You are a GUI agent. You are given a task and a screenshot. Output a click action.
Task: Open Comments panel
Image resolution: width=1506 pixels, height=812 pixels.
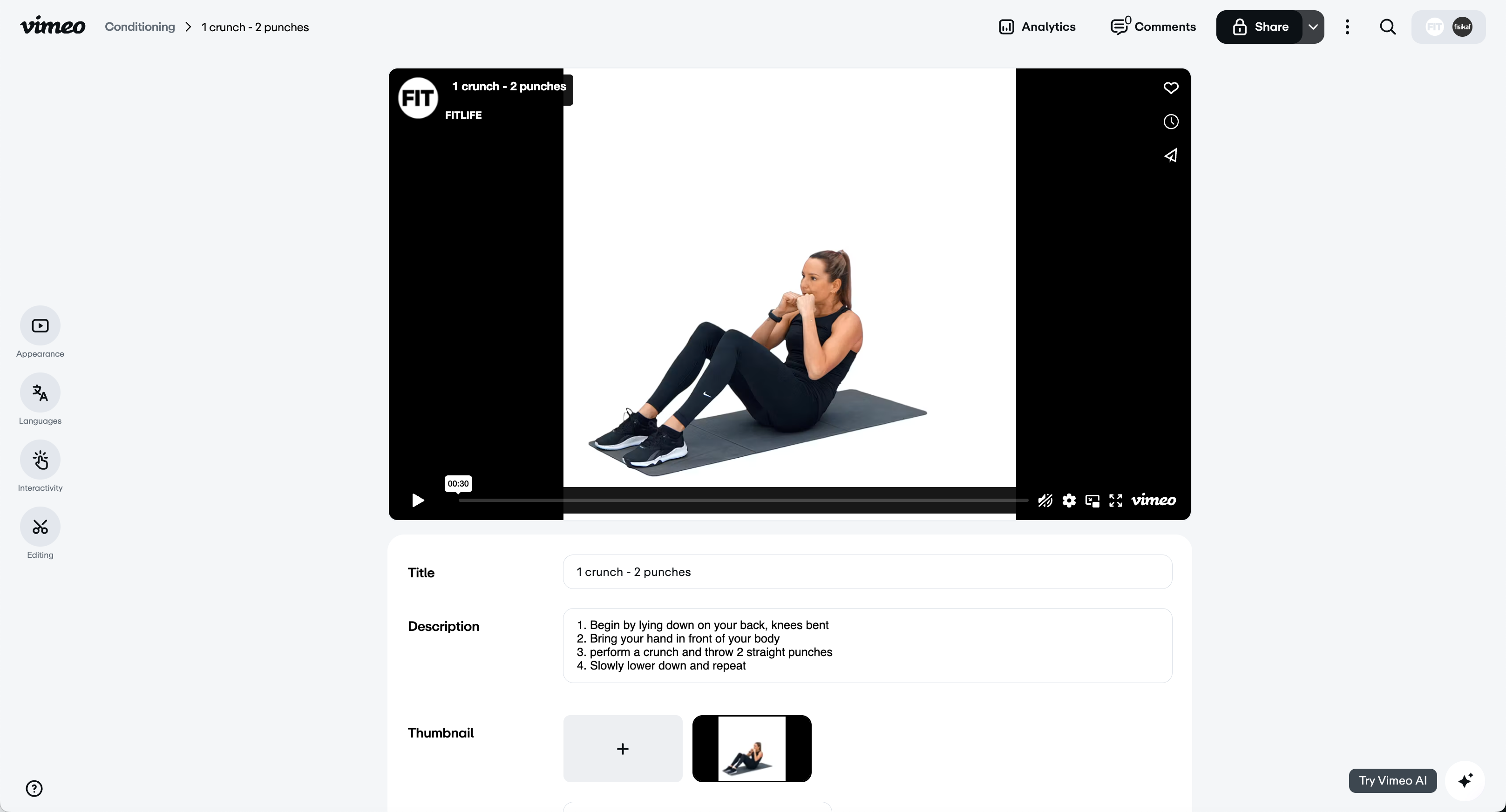click(x=1153, y=27)
